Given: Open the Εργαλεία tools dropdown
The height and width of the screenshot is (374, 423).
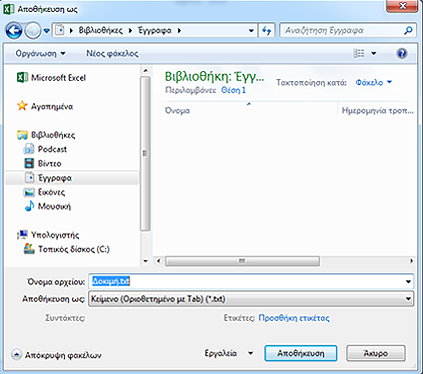Looking at the screenshot, I should 229,353.
